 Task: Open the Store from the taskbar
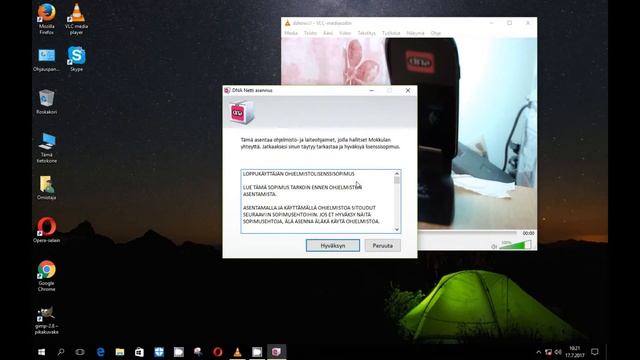[x=139, y=352]
